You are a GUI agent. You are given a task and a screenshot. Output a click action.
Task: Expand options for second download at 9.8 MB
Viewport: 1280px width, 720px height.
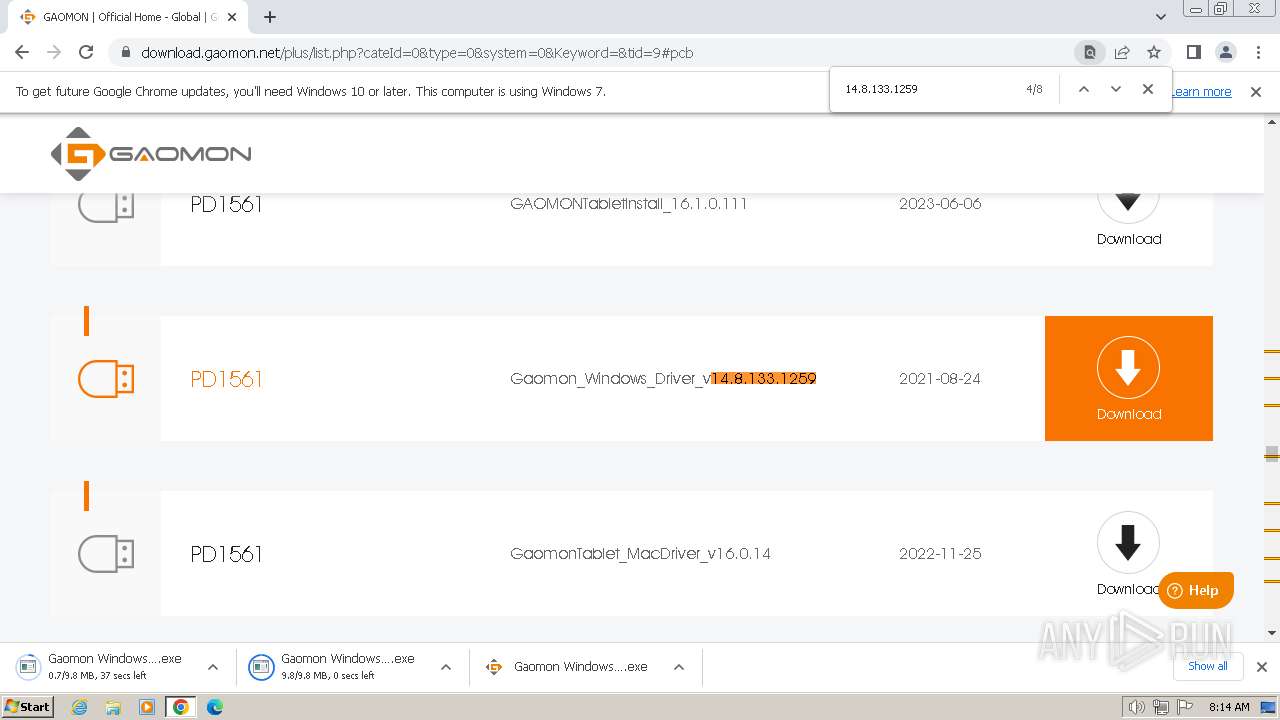click(x=446, y=667)
